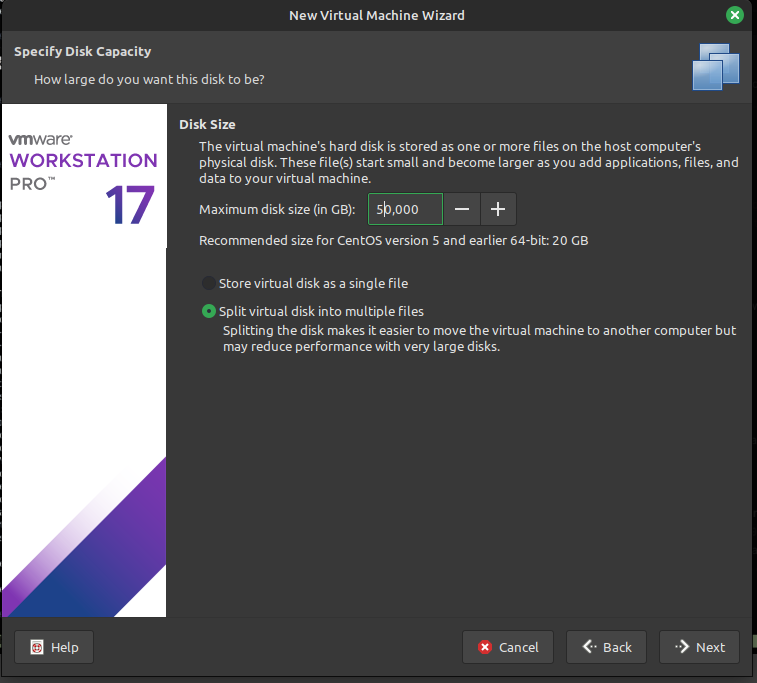The image size is (757, 683).
Task: Click the VMware Workstation Pro 17 logo
Action: 83,180
